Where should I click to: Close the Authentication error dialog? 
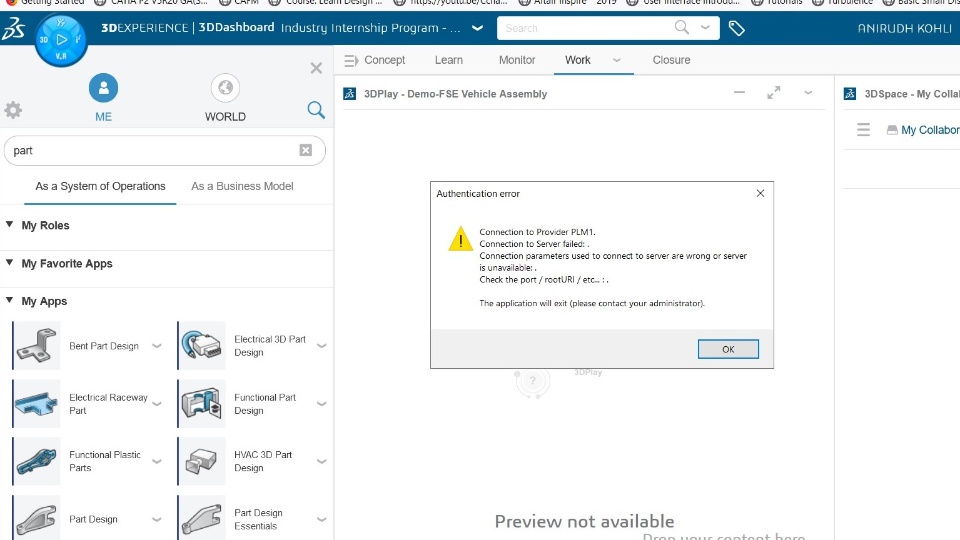tap(760, 193)
